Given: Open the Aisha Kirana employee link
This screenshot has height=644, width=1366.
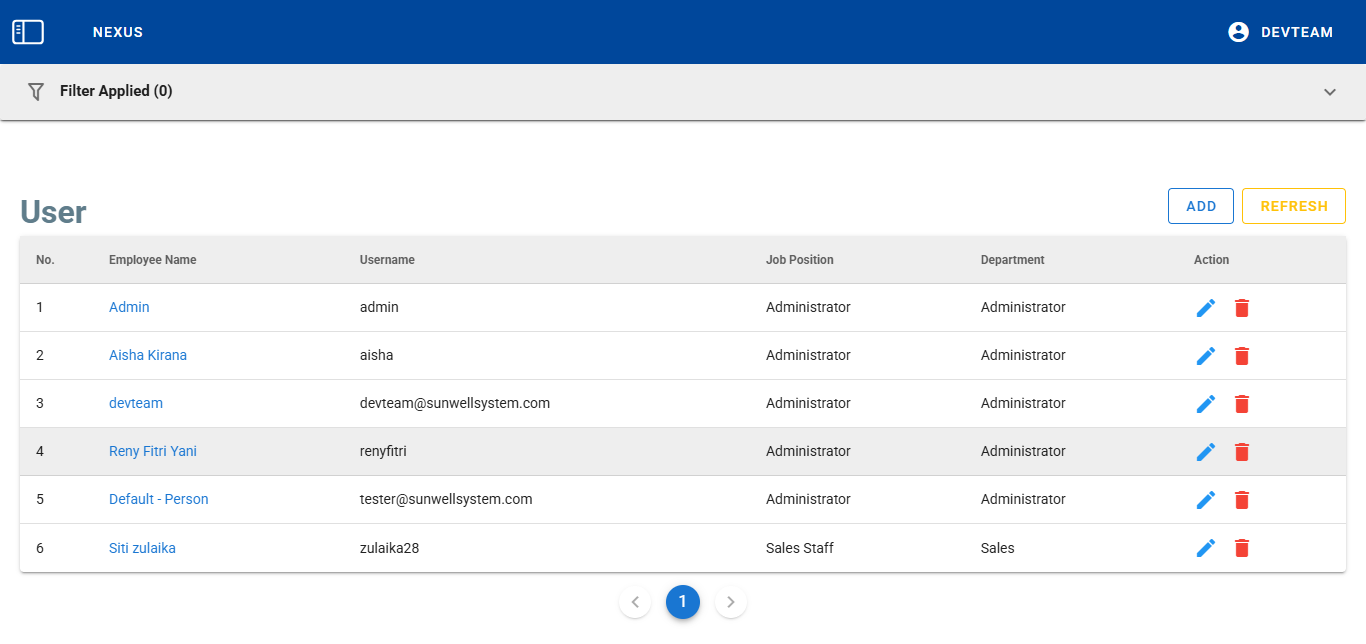Looking at the screenshot, I should click(x=148, y=355).
